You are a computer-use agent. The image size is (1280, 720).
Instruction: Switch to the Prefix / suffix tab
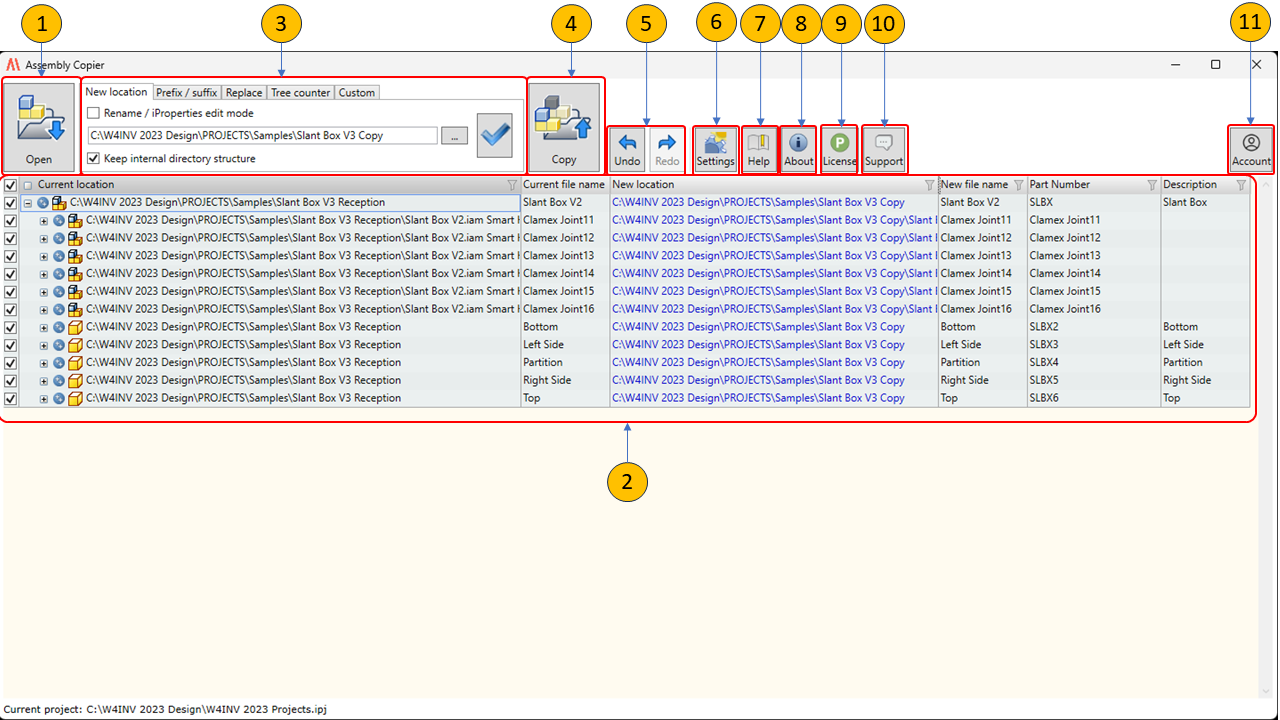[x=186, y=93]
